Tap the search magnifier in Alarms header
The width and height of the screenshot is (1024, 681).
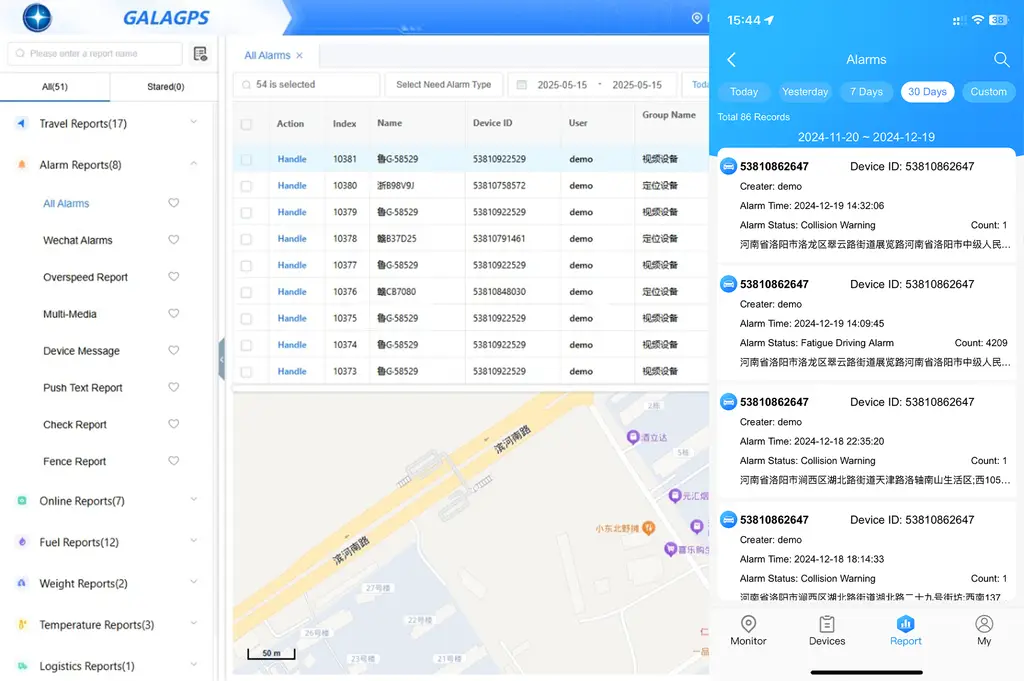pos(1001,59)
